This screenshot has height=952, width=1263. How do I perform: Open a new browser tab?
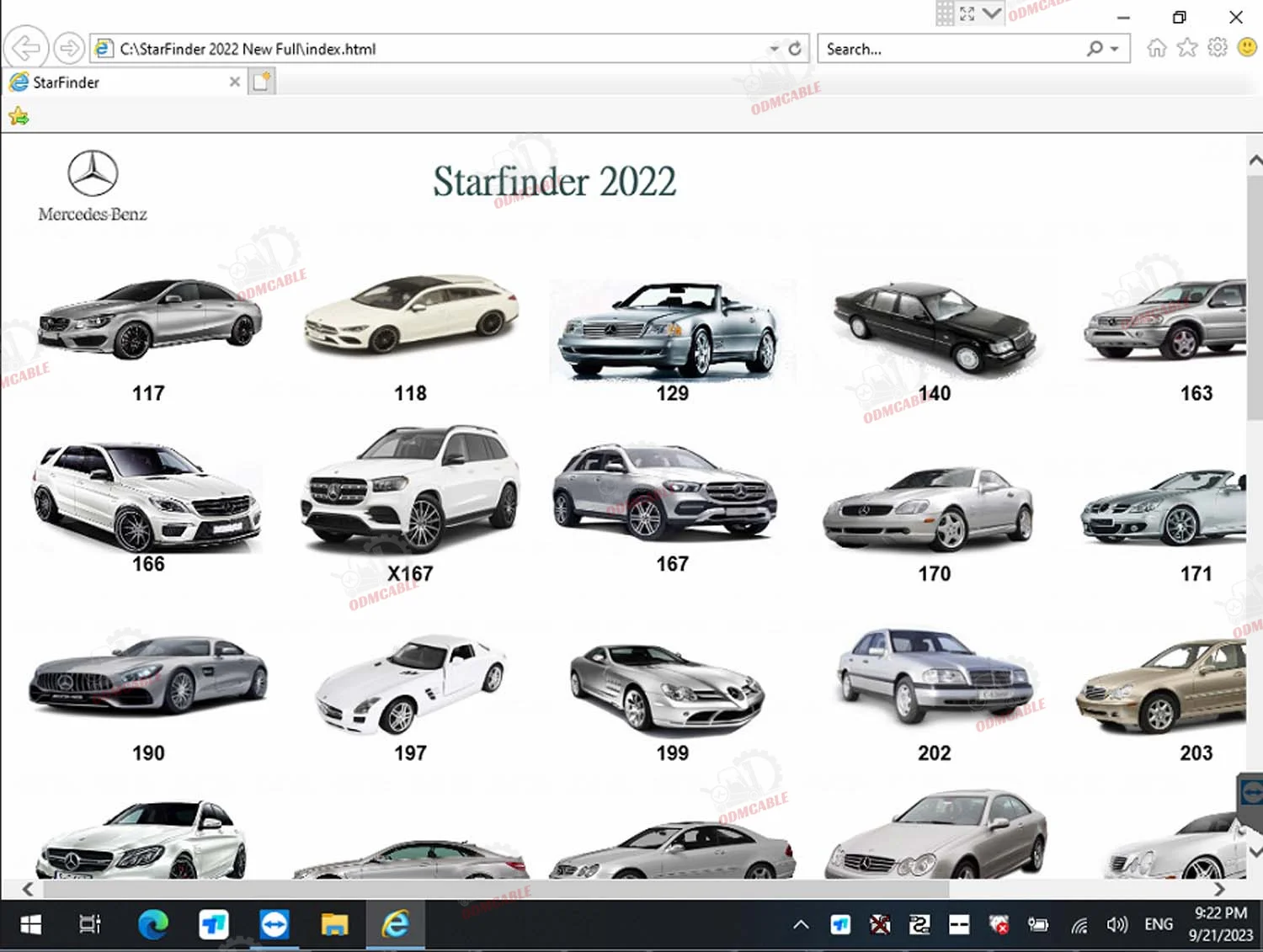pos(262,82)
